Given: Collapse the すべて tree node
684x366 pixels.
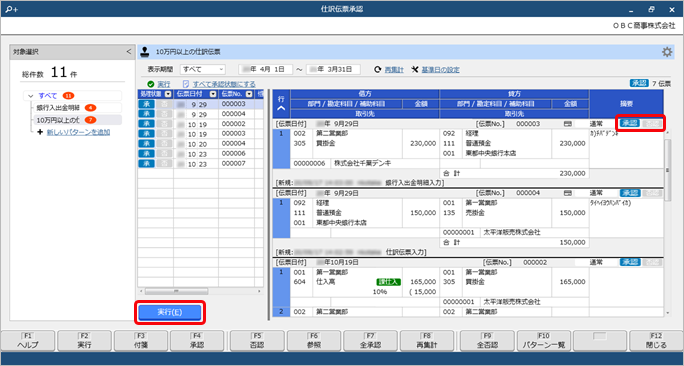Looking at the screenshot, I should coord(31,96).
